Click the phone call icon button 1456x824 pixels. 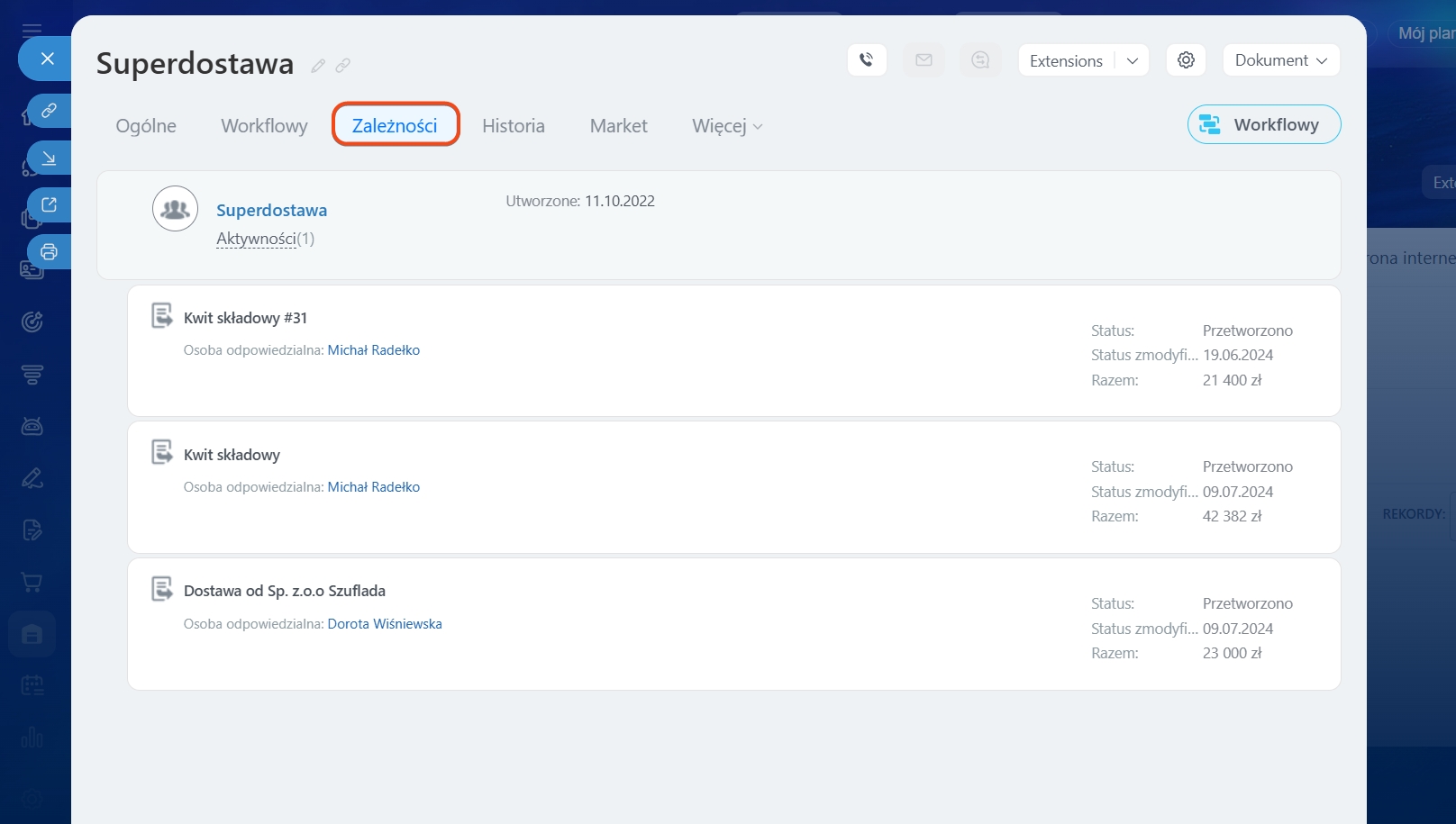867,60
